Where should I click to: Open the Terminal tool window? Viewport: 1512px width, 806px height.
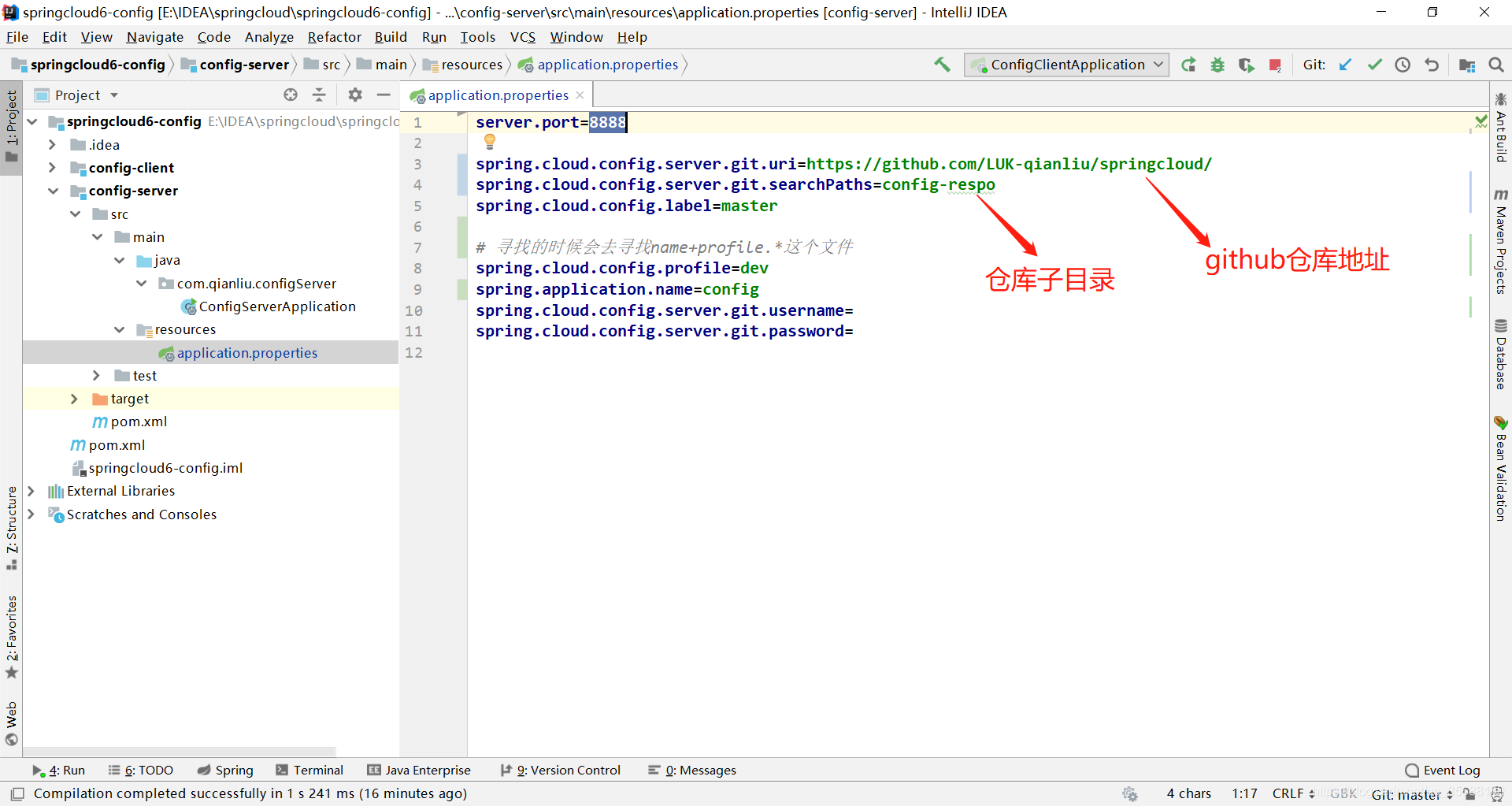pos(309,771)
